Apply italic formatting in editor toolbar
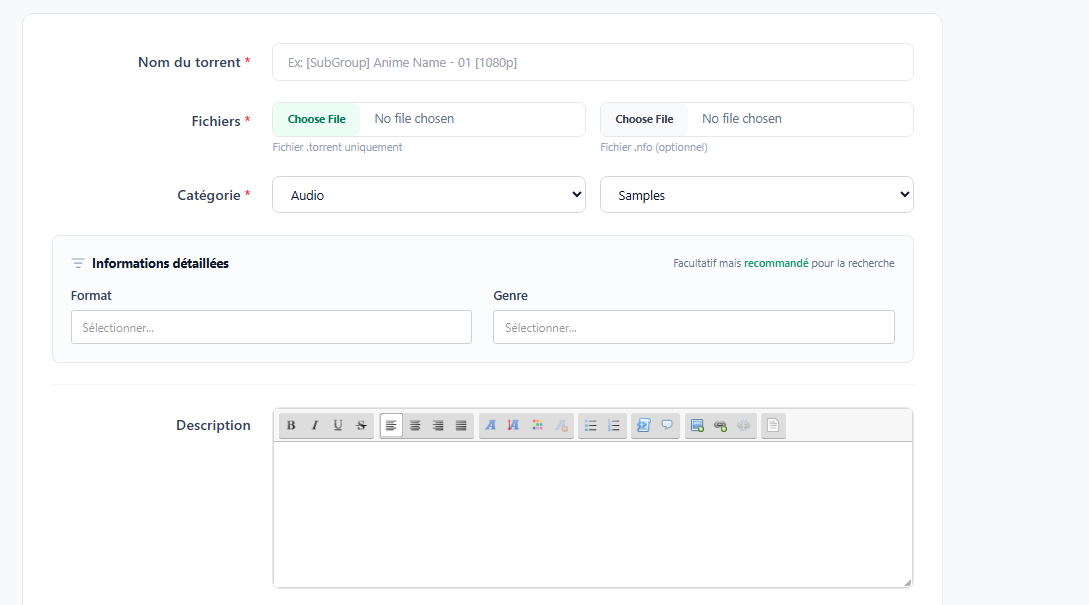1089x605 pixels. click(314, 425)
